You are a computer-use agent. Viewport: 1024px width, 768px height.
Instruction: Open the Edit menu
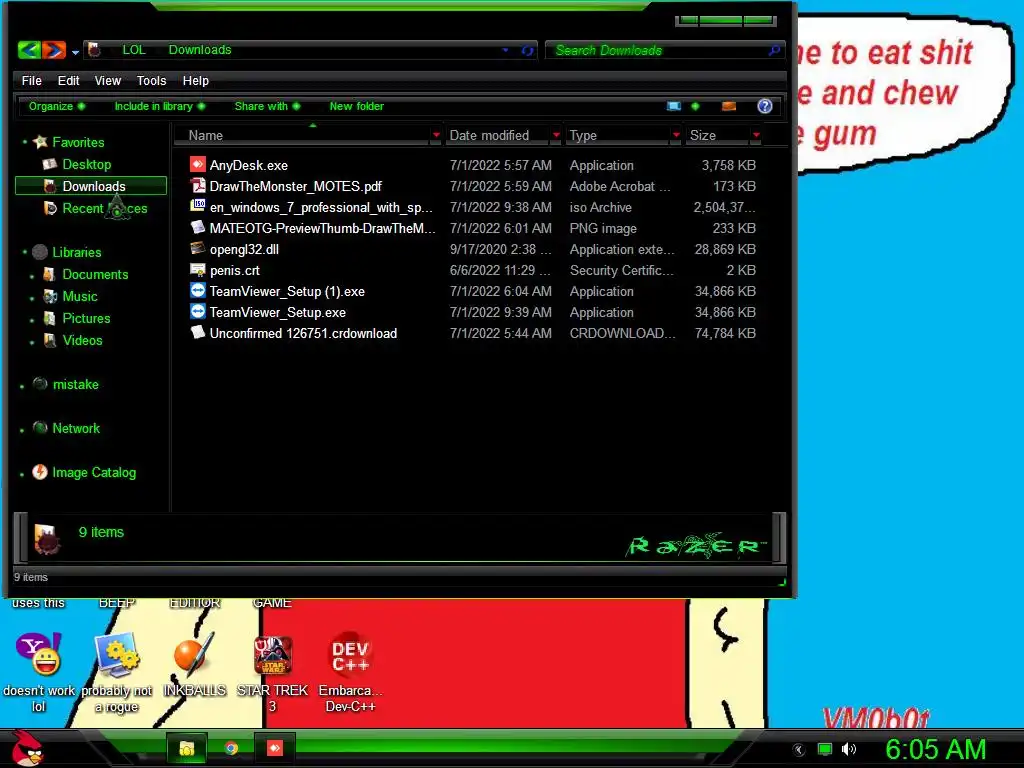68,80
